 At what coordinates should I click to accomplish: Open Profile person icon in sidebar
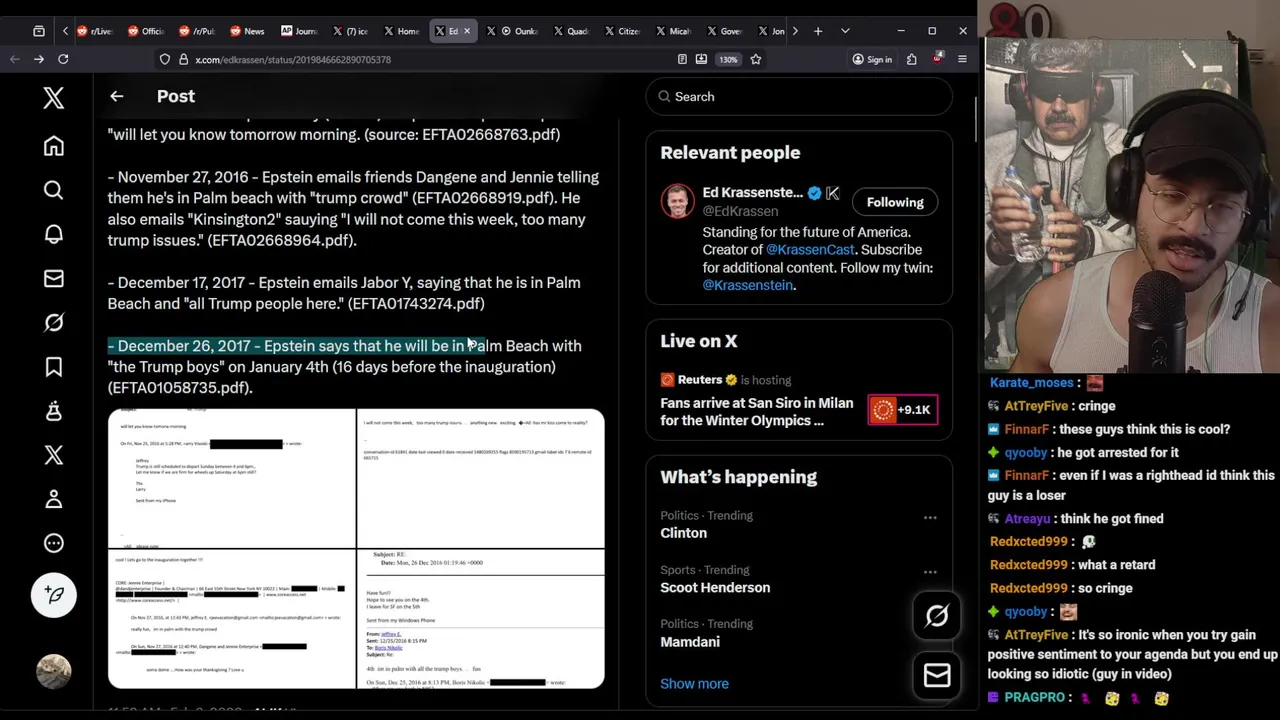[53, 499]
